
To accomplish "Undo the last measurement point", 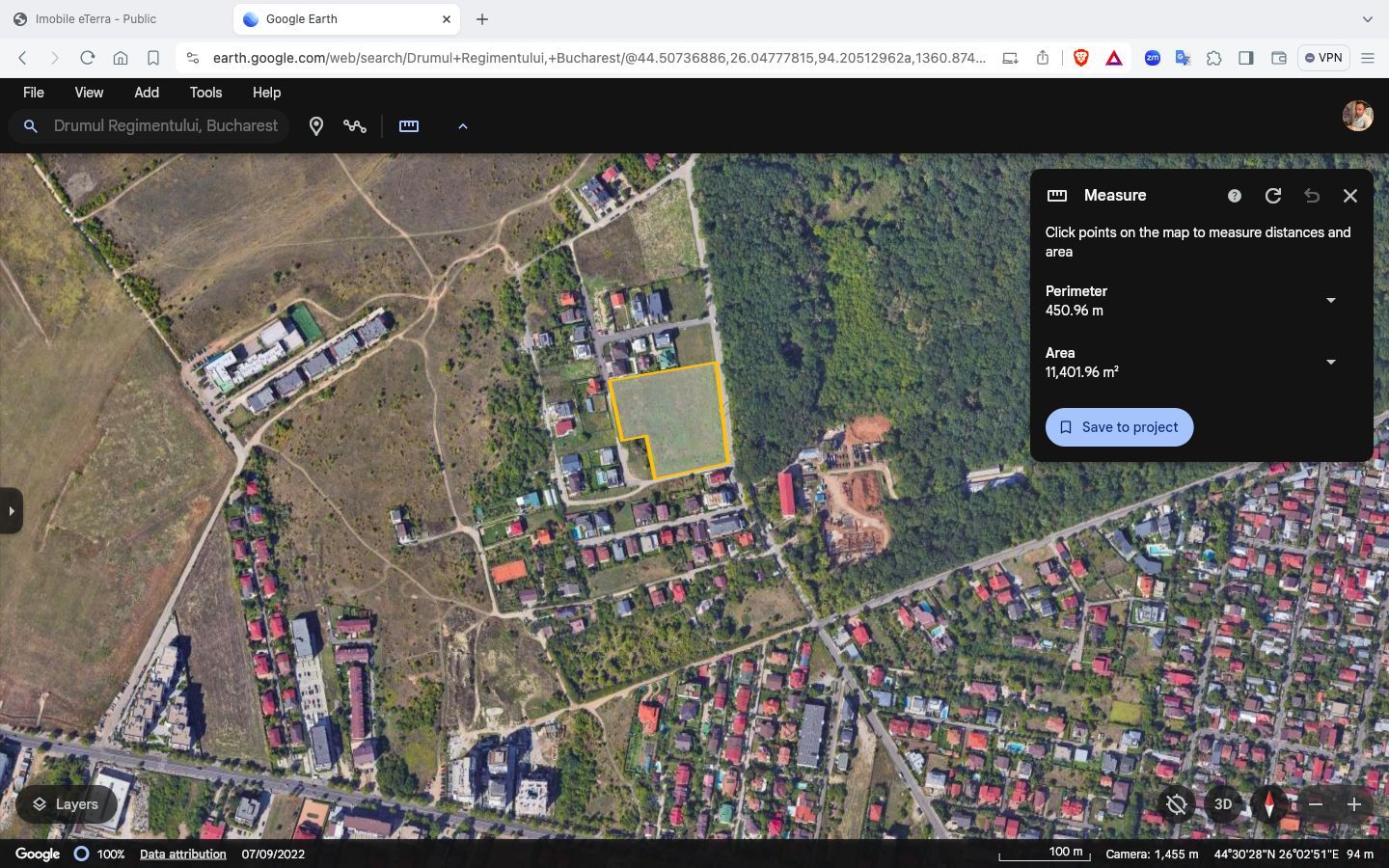I will pos(1312,196).
